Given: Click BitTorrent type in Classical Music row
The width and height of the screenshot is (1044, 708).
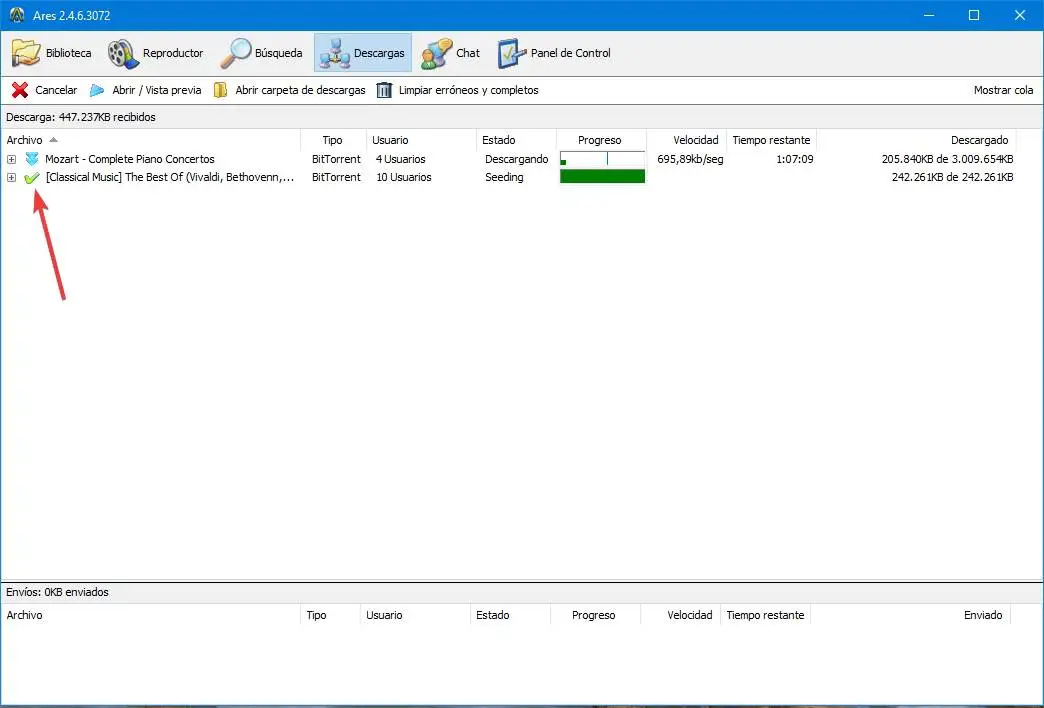Looking at the screenshot, I should 336,177.
